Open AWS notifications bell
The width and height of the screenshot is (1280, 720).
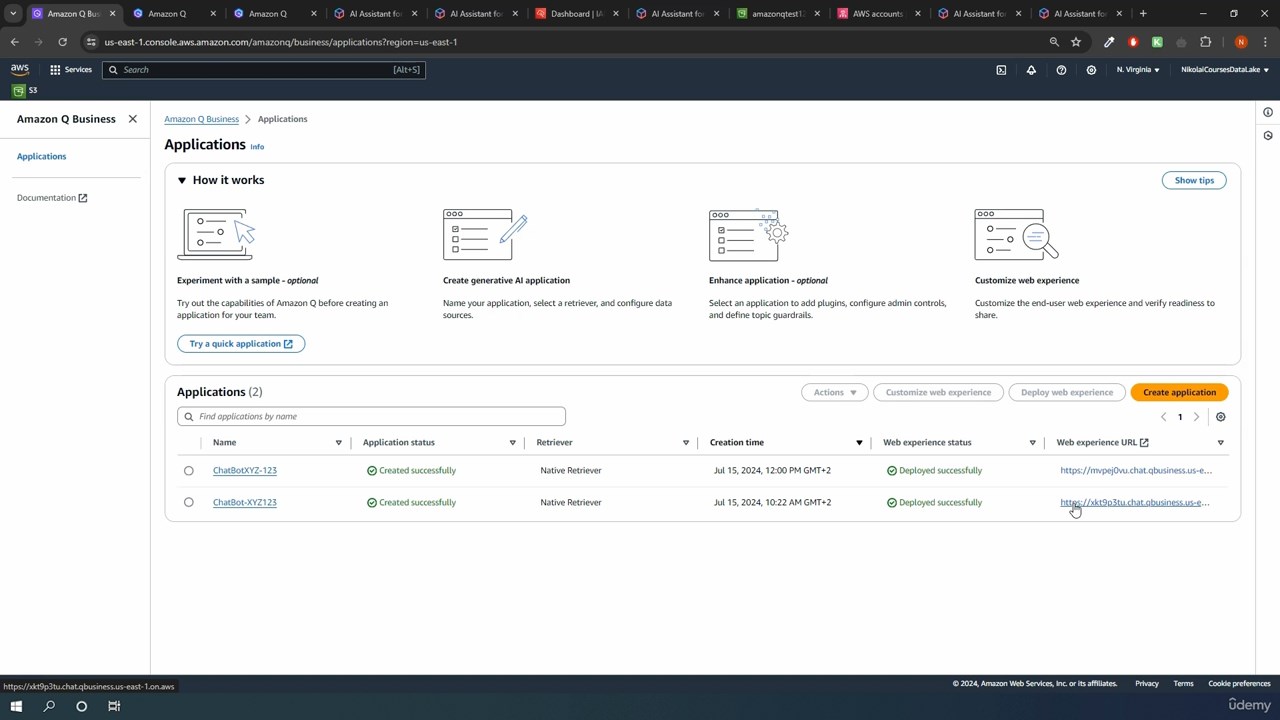coord(1031,70)
